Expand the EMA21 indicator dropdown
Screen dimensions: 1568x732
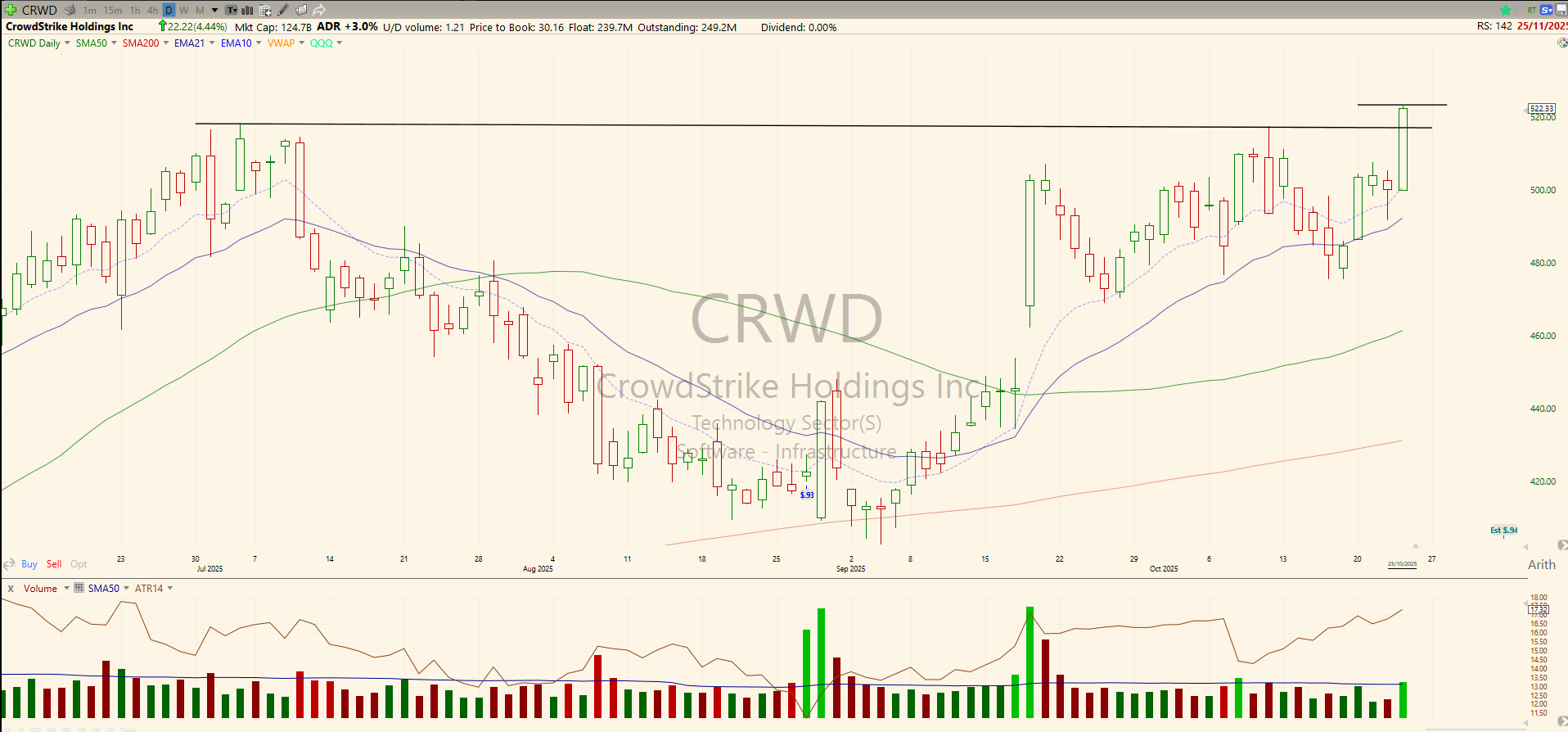pyautogui.click(x=212, y=43)
